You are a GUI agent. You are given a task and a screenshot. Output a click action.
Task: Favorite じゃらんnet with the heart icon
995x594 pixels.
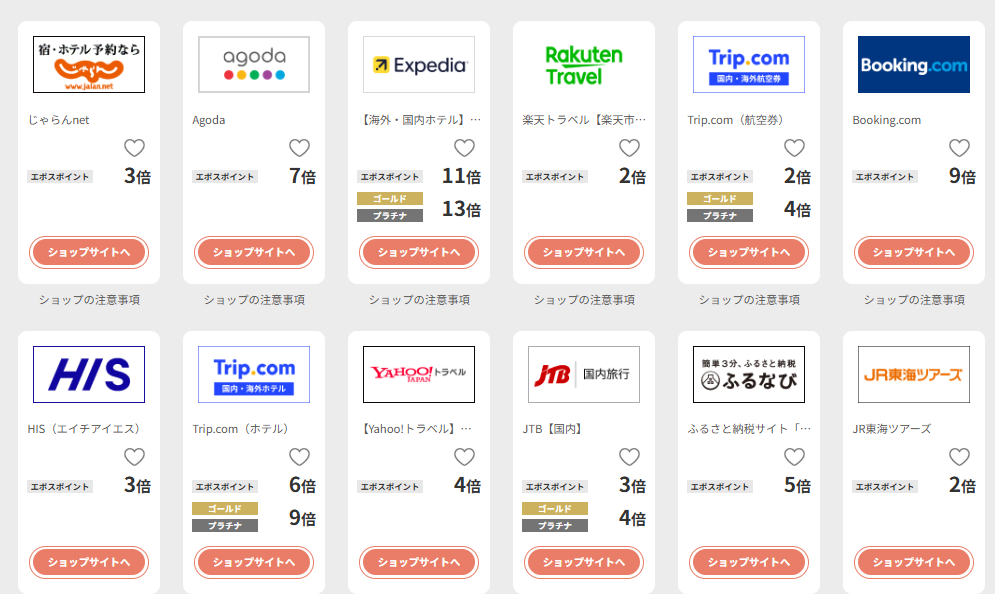(134, 148)
